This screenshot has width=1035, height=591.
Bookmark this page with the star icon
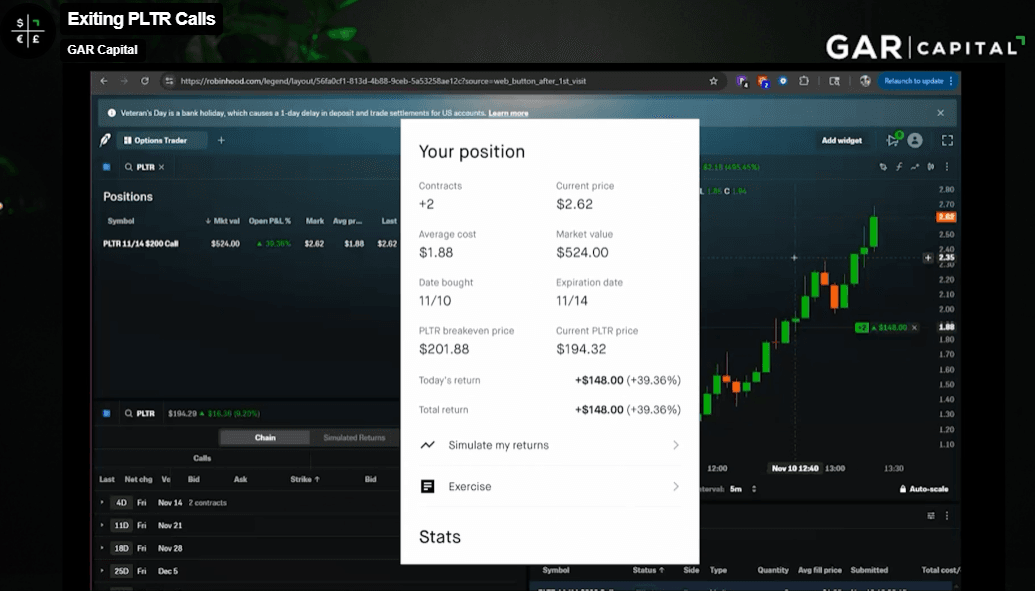tap(714, 81)
